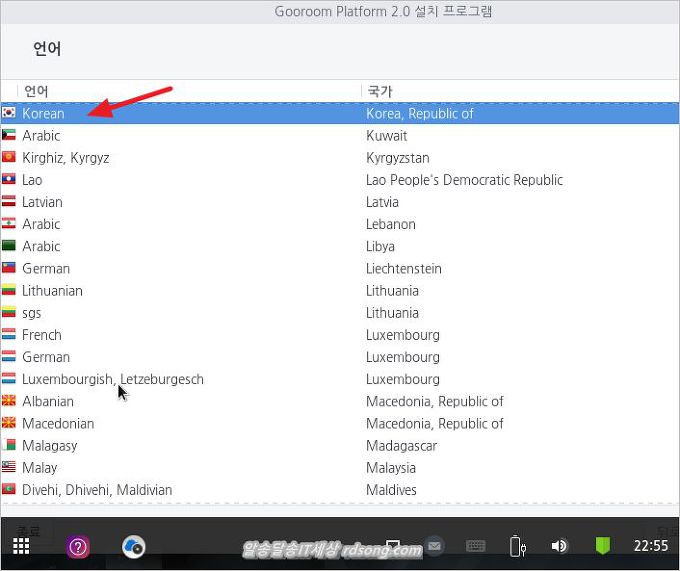Select the Malagasy language row
Viewport: 680px width, 571px height.
coord(50,446)
